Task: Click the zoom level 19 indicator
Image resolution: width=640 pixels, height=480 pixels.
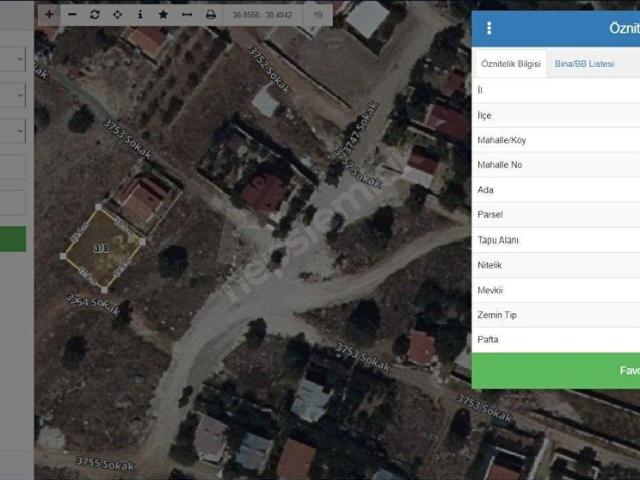Action: (x=318, y=15)
